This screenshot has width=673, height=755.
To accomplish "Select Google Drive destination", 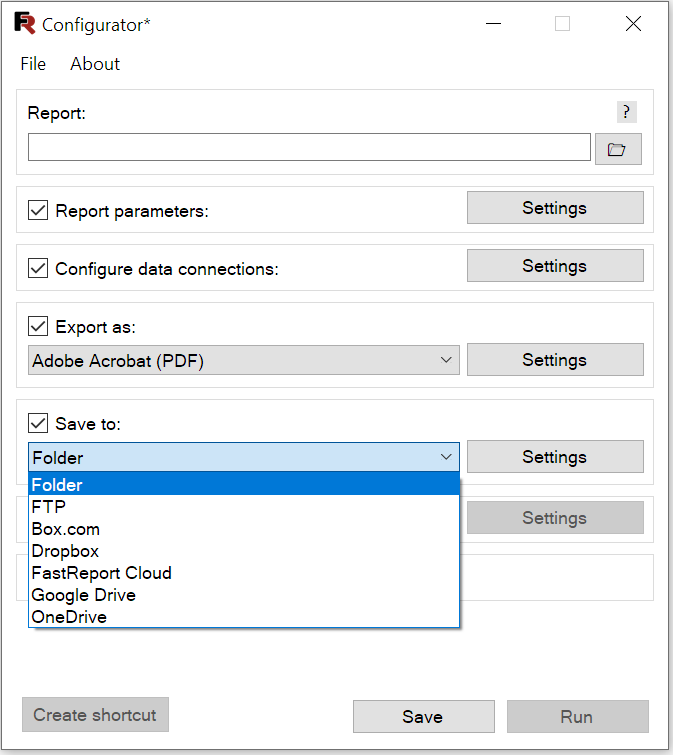I will click(244, 595).
